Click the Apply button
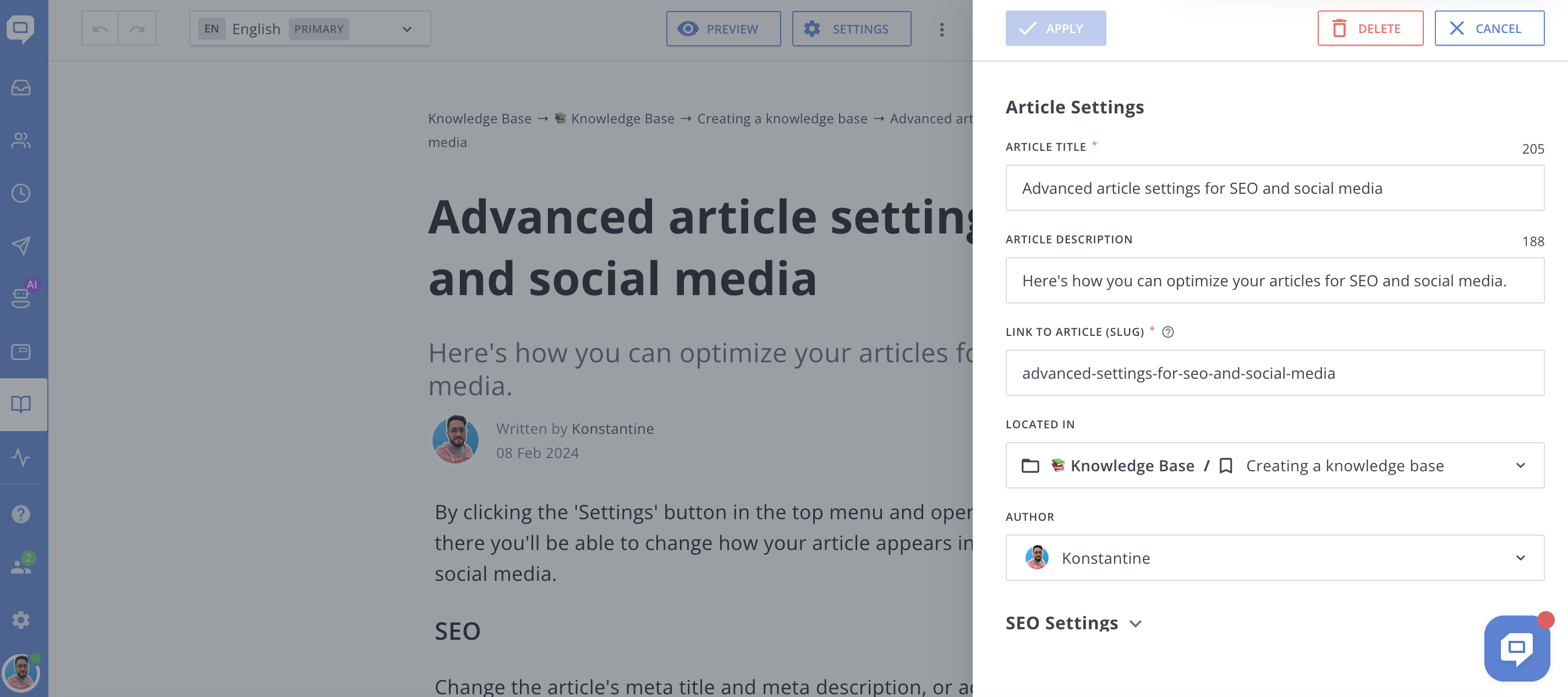1568x697 pixels. coord(1055,29)
